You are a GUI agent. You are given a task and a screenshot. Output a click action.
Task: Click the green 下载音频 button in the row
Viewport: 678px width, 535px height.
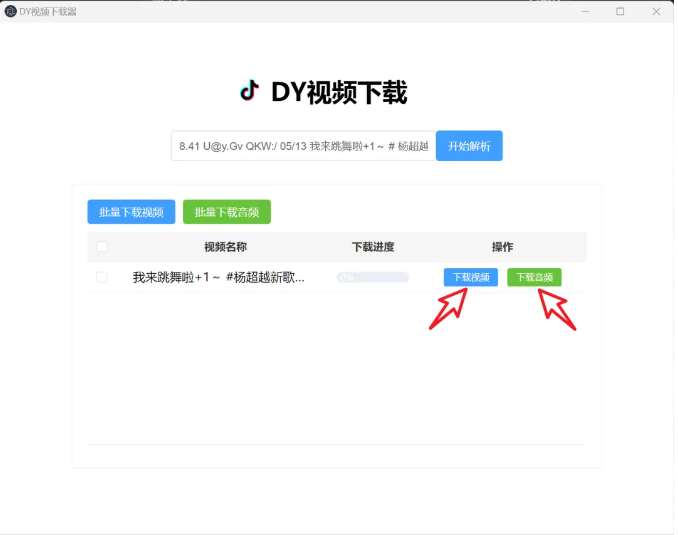tap(534, 277)
